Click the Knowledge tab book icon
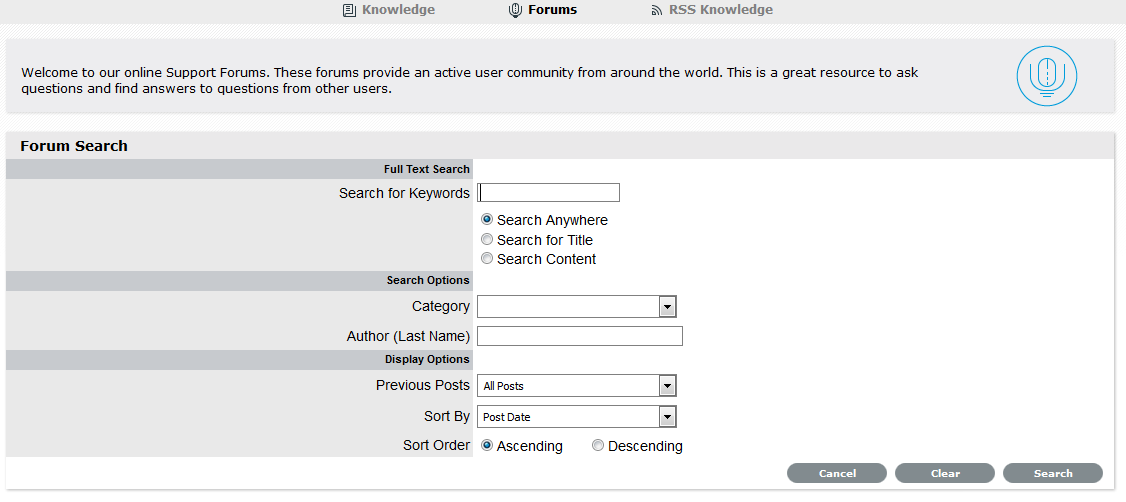 [x=349, y=10]
